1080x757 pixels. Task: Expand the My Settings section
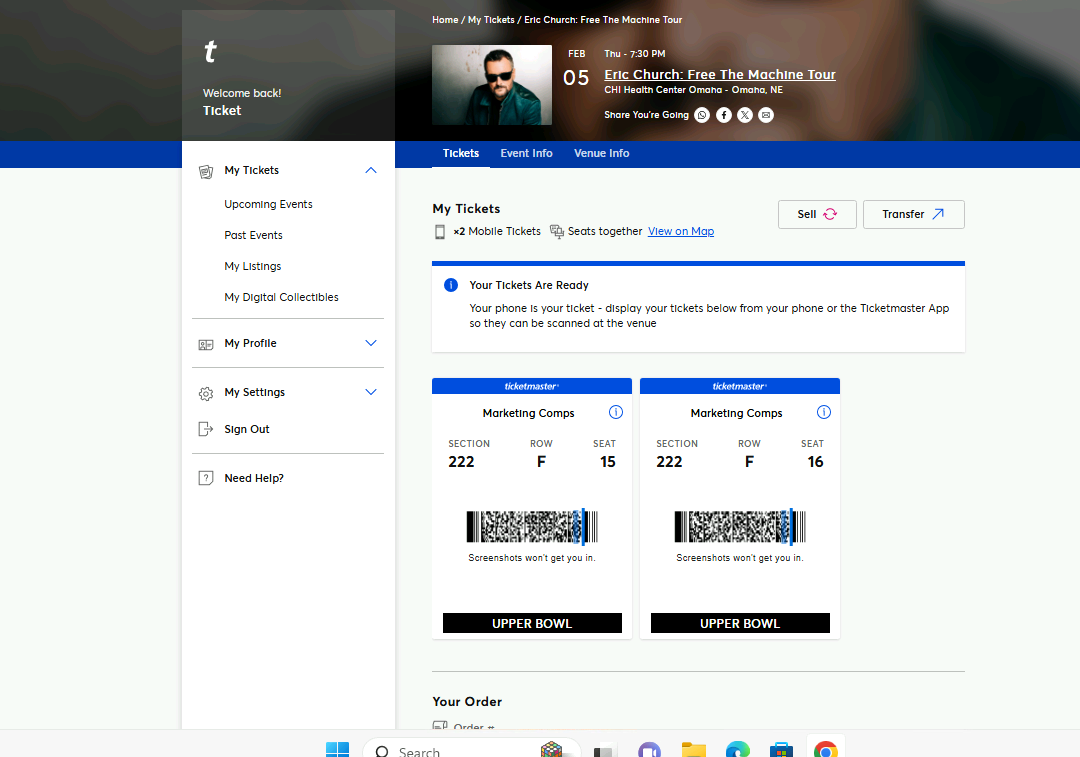(371, 392)
